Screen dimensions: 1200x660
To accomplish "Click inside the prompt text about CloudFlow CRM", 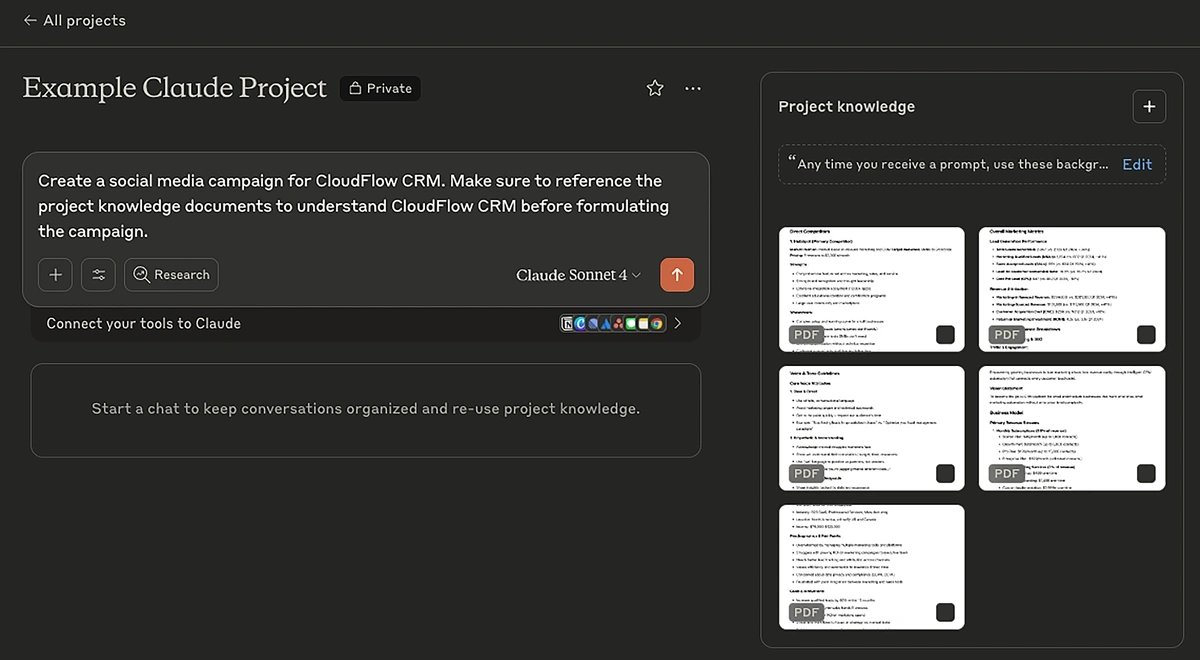I will (x=353, y=206).
